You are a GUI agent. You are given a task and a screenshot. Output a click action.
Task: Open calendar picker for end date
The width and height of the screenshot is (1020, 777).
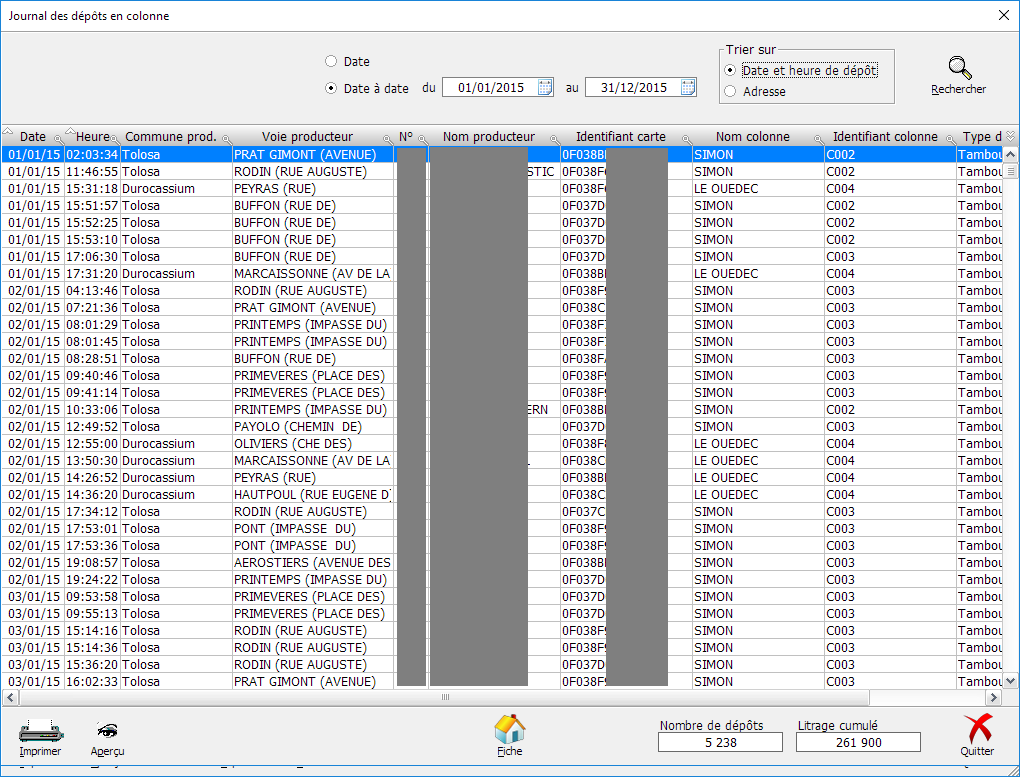(688, 88)
